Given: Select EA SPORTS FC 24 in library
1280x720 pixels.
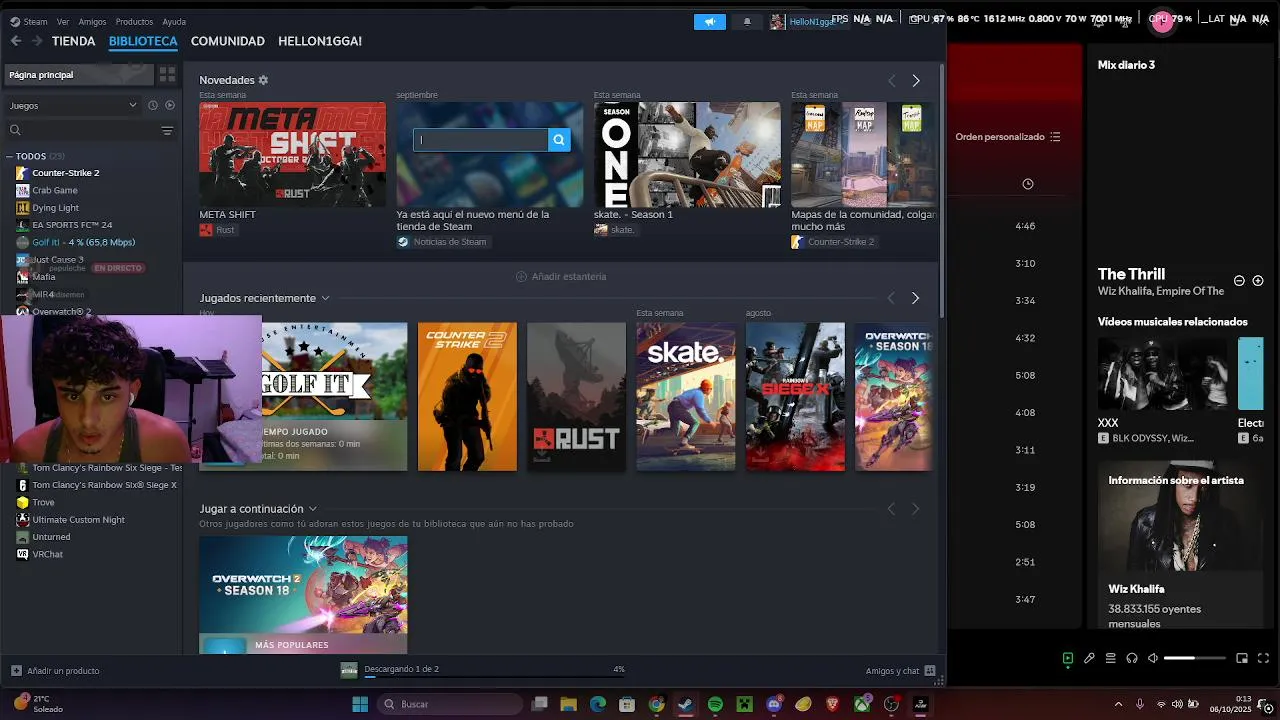Looking at the screenshot, I should [72, 225].
